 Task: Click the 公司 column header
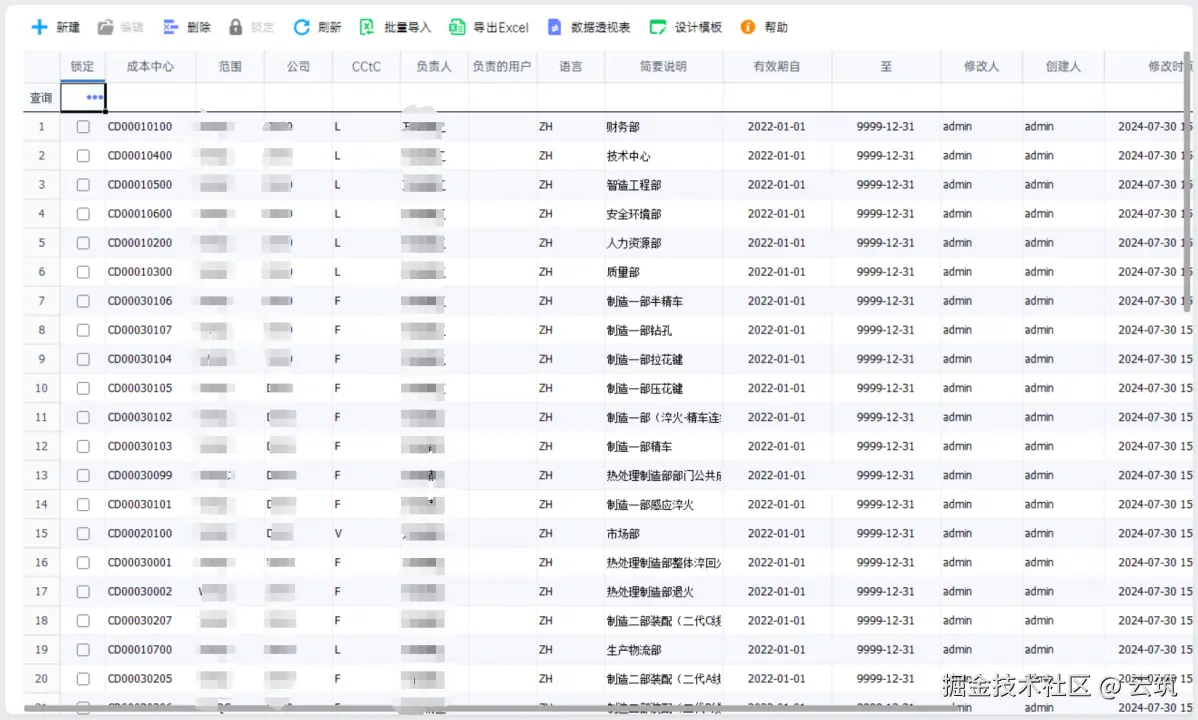point(298,66)
